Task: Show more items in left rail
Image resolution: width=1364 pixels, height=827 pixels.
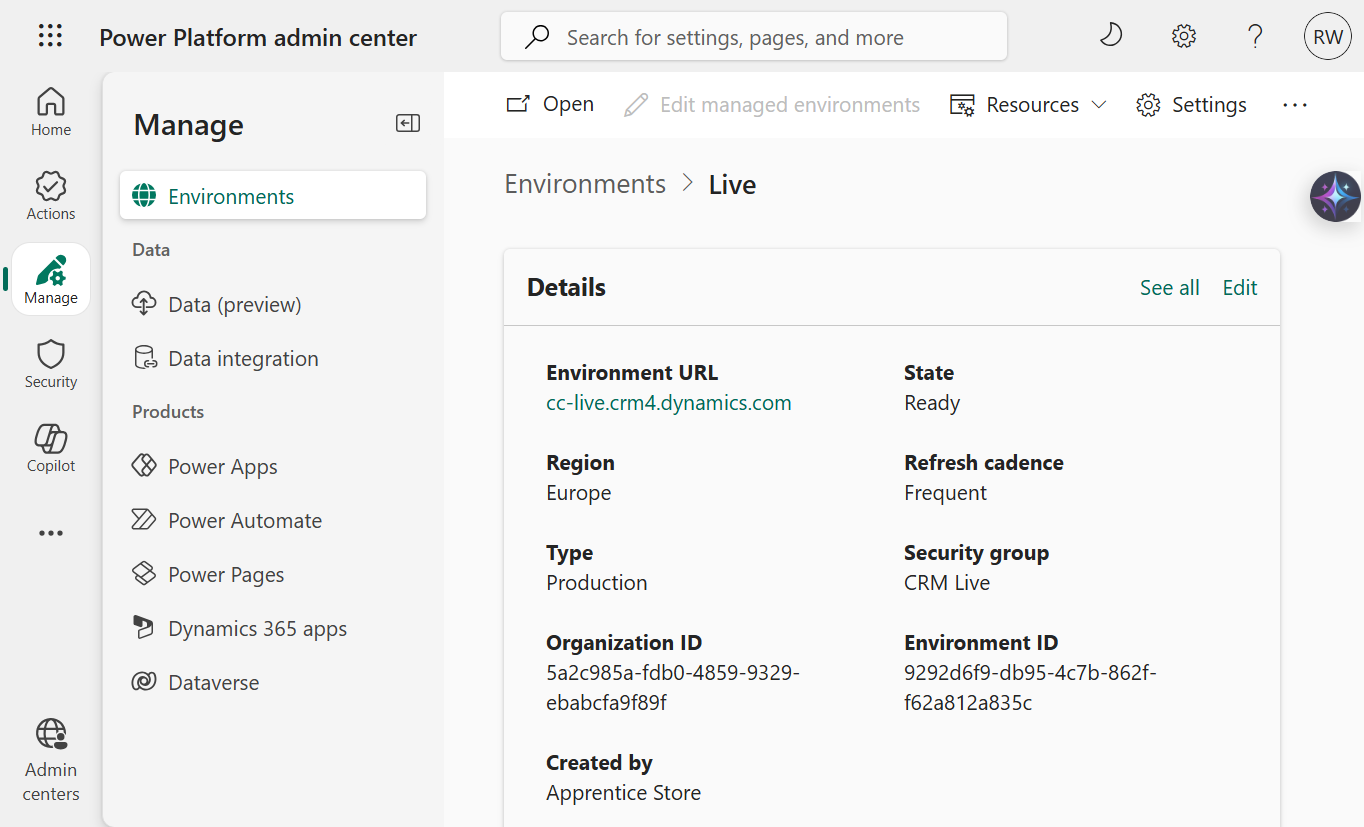Action: click(x=51, y=533)
